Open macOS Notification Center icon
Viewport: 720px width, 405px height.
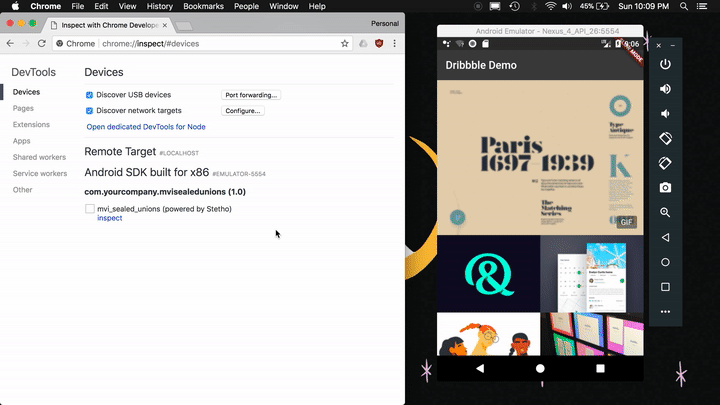[x=702, y=6]
